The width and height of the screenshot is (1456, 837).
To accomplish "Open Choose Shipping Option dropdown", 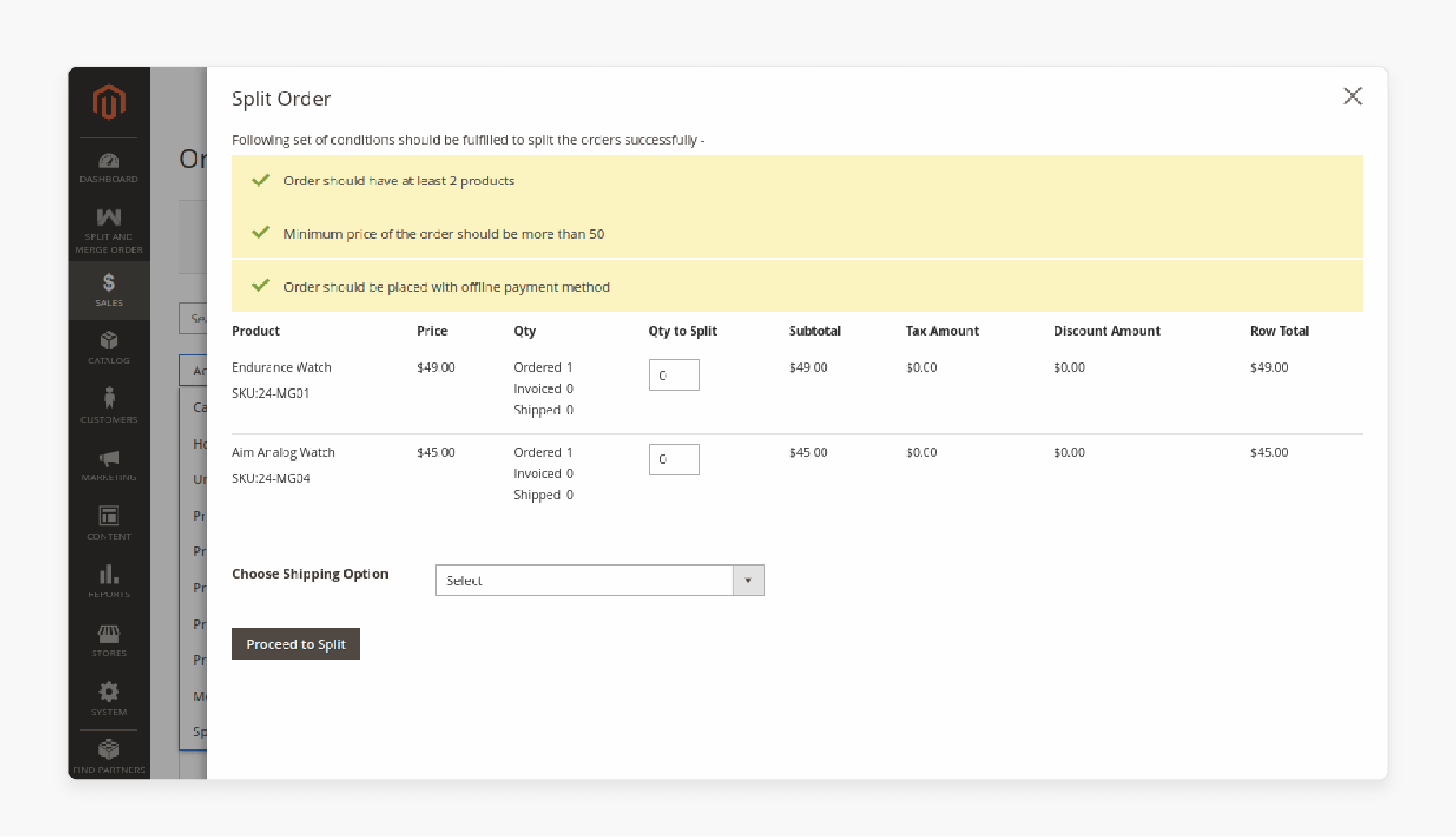I will [x=600, y=580].
